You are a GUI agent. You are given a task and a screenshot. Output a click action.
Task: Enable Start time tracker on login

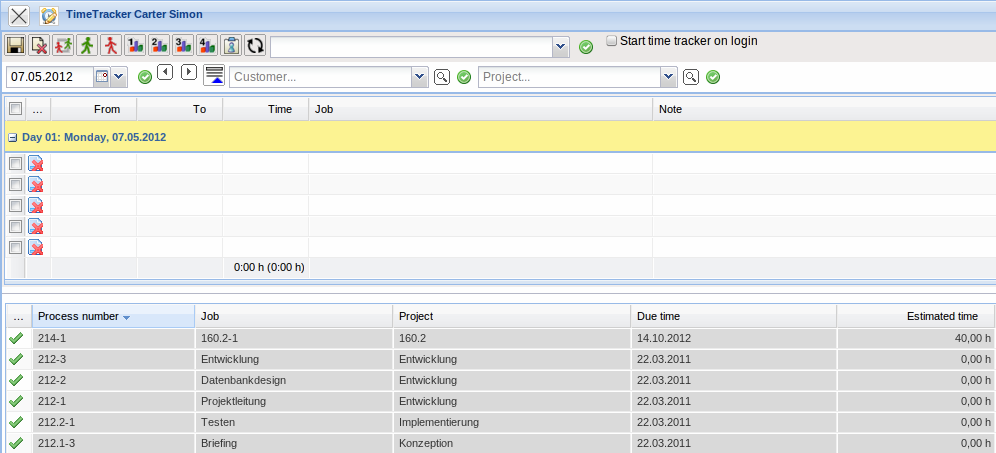point(612,41)
